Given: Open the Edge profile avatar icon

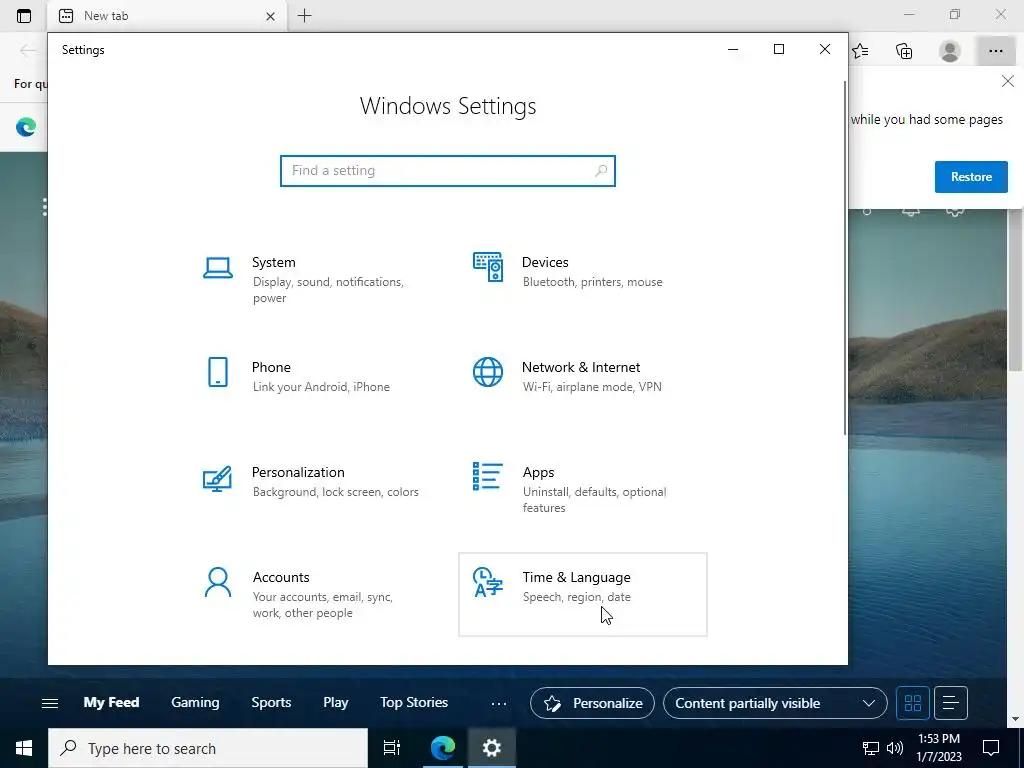Looking at the screenshot, I should click(950, 51).
